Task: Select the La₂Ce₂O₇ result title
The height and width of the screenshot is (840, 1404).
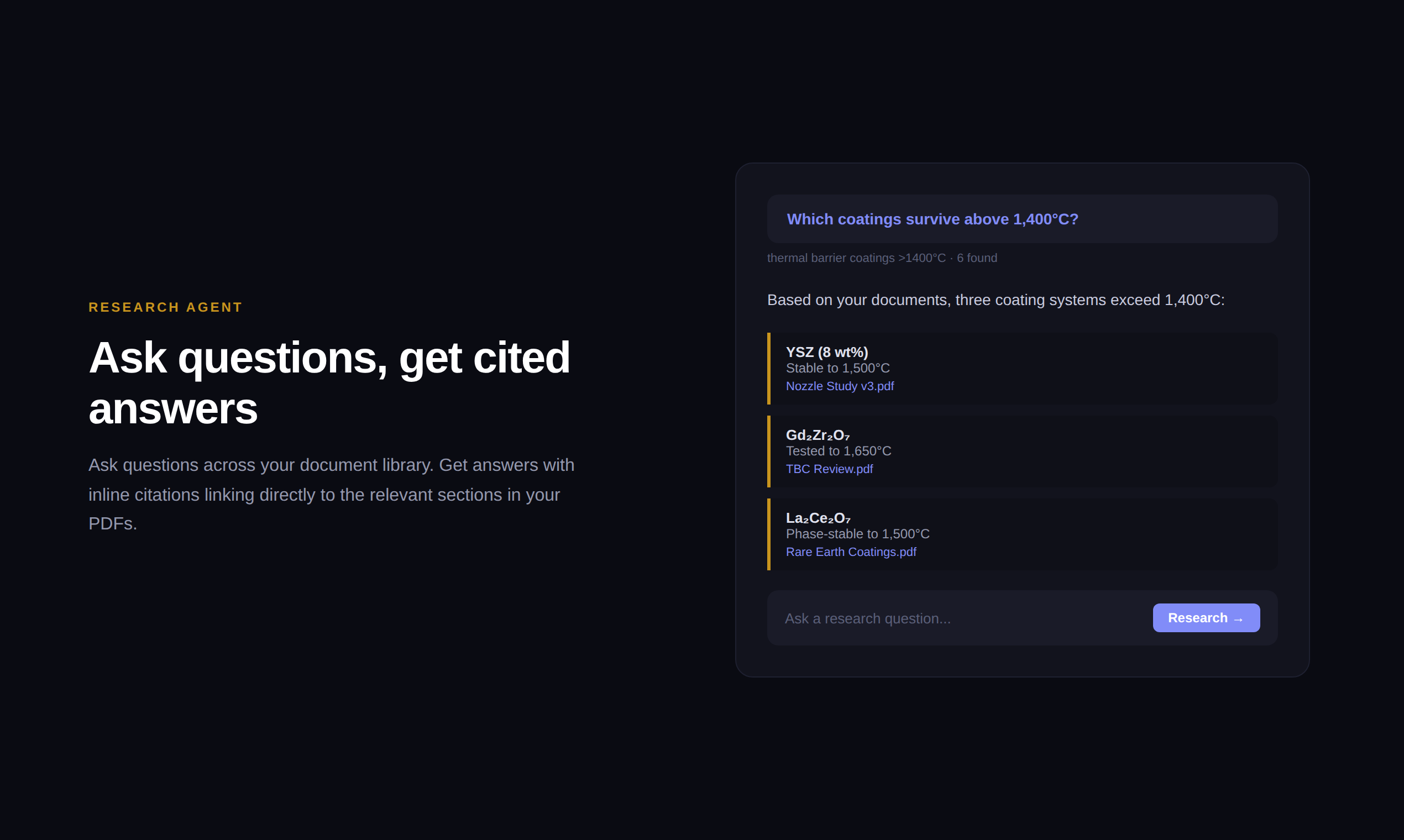Action: point(818,518)
